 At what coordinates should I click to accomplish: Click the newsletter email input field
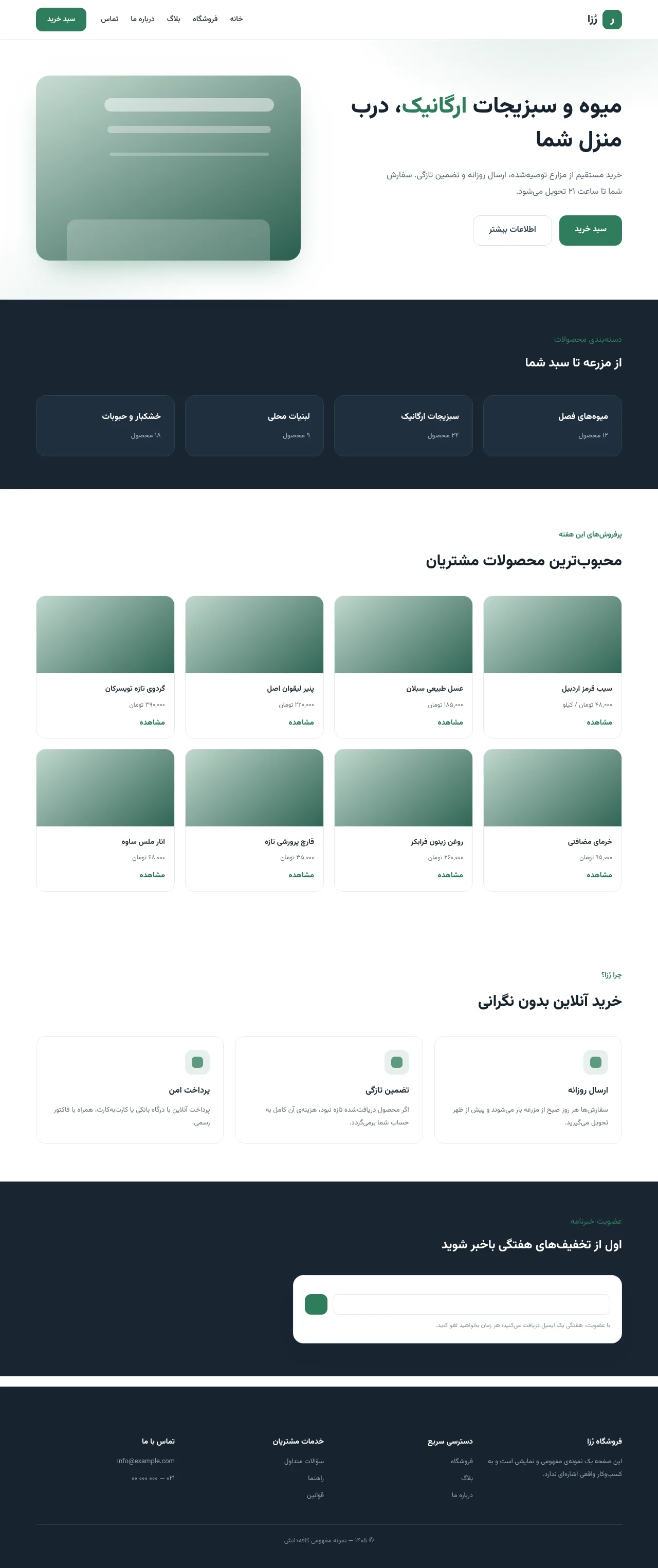(471, 1304)
